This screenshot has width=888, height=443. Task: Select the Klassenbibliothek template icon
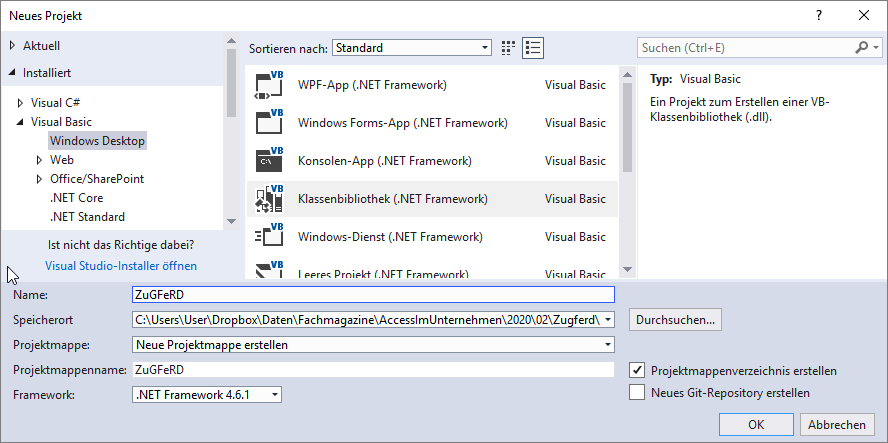[x=269, y=199]
